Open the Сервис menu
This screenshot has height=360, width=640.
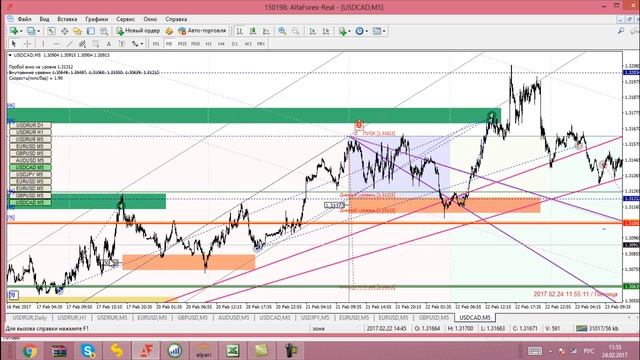[x=125, y=19]
